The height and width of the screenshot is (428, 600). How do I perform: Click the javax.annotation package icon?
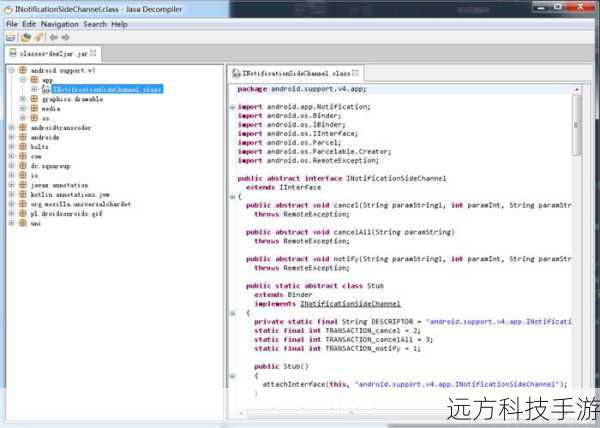point(23,185)
